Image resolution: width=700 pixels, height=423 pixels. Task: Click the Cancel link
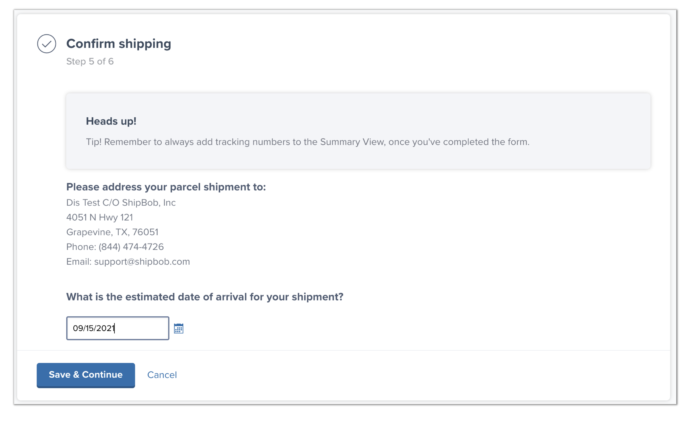162,375
